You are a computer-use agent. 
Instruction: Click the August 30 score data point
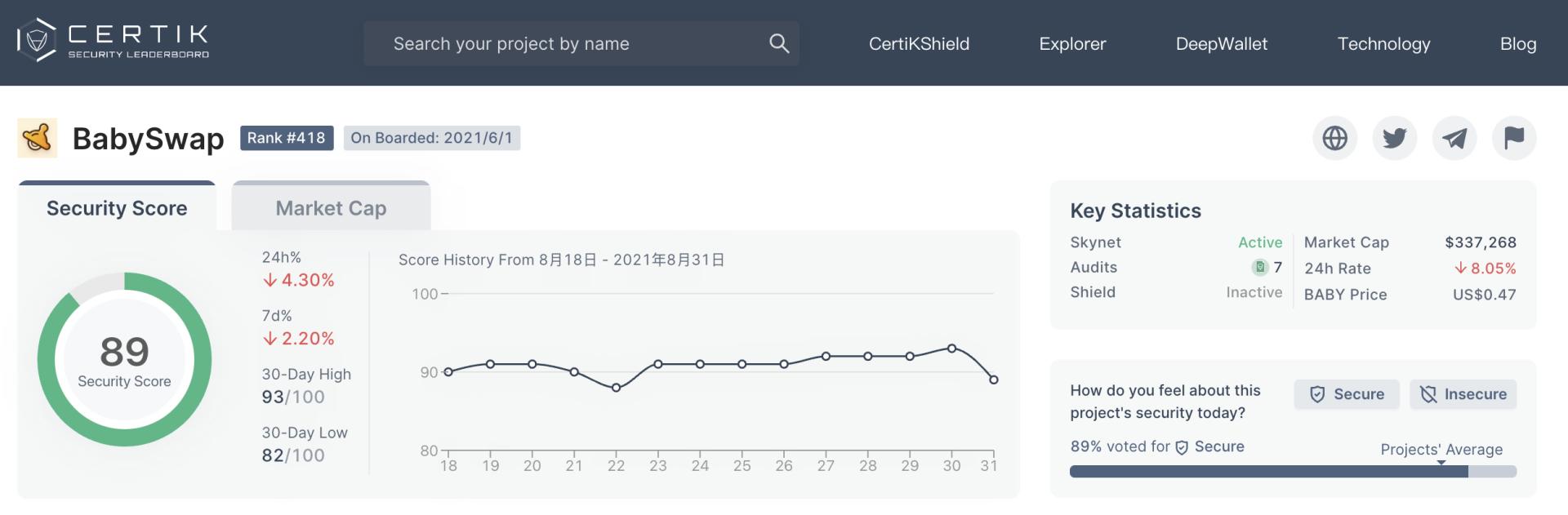(x=951, y=349)
